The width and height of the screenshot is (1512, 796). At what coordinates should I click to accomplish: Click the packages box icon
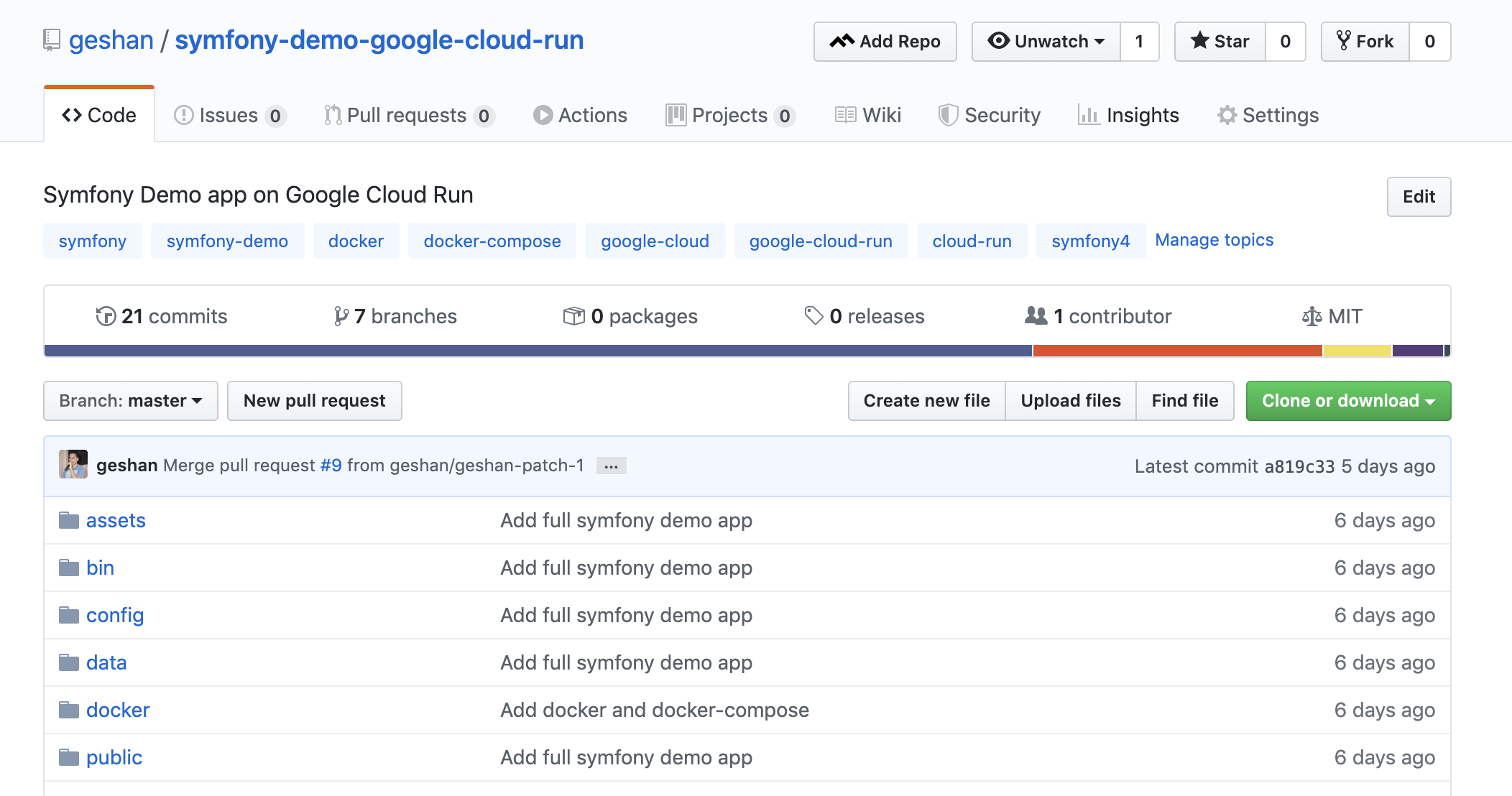[573, 316]
